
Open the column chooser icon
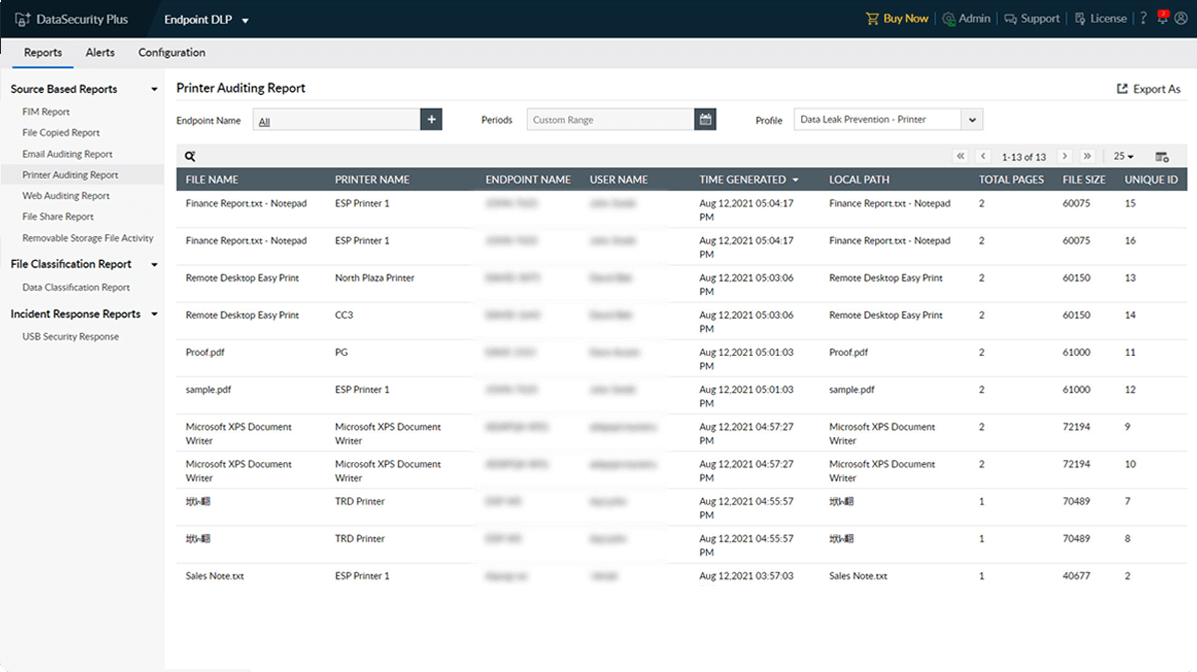[1162, 157]
